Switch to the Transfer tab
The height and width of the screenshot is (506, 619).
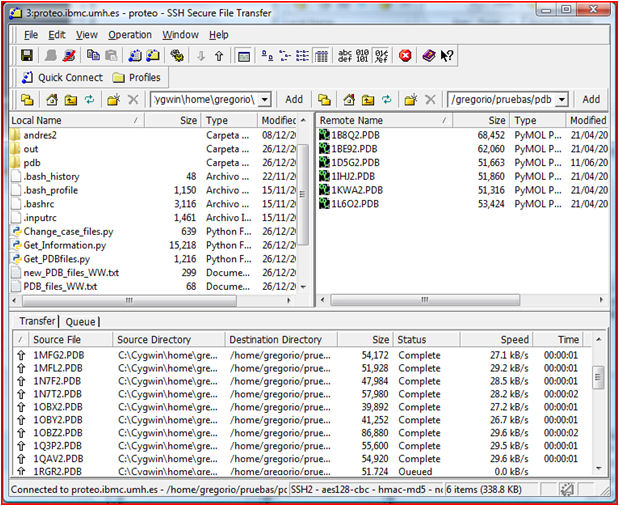tap(37, 321)
